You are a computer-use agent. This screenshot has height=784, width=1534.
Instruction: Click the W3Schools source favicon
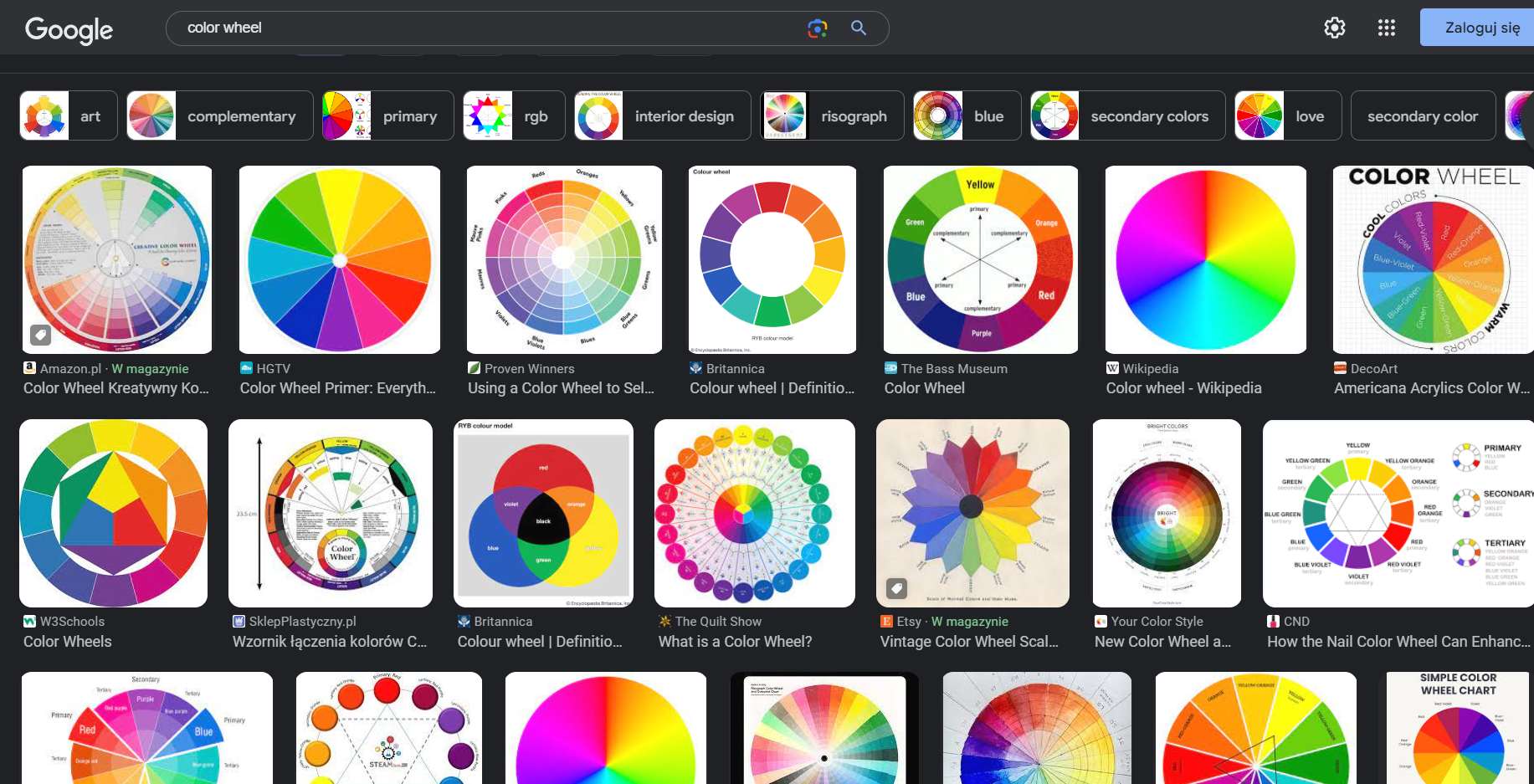click(30, 621)
